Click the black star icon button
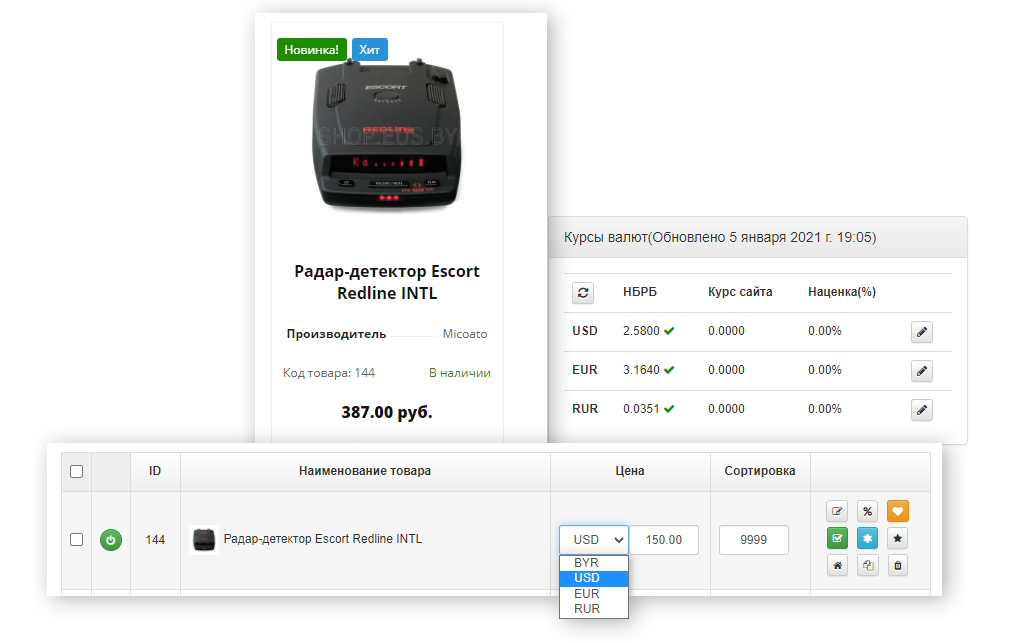1021x643 pixels. [898, 539]
